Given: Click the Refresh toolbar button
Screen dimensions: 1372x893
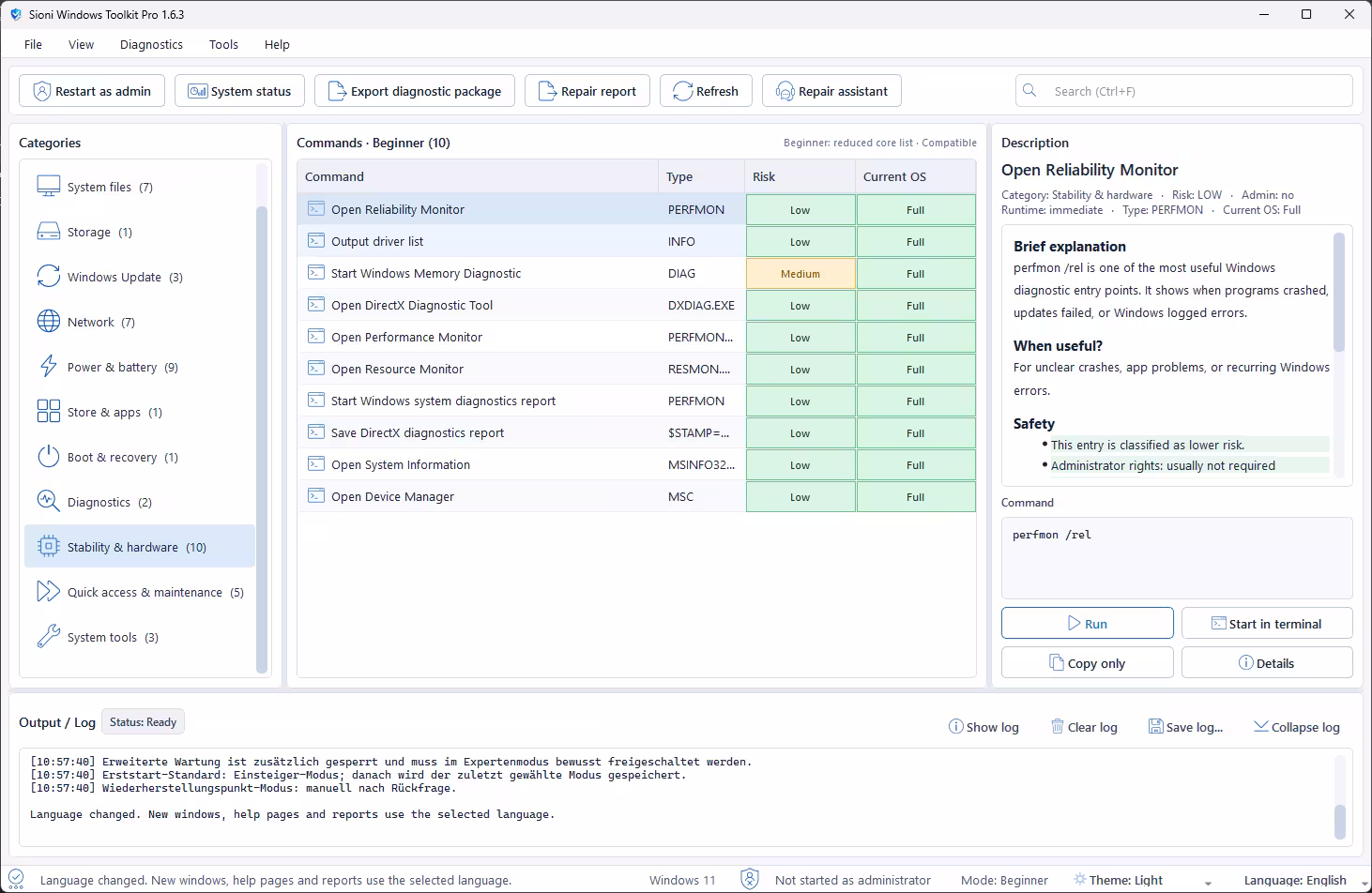Looking at the screenshot, I should tap(706, 91).
